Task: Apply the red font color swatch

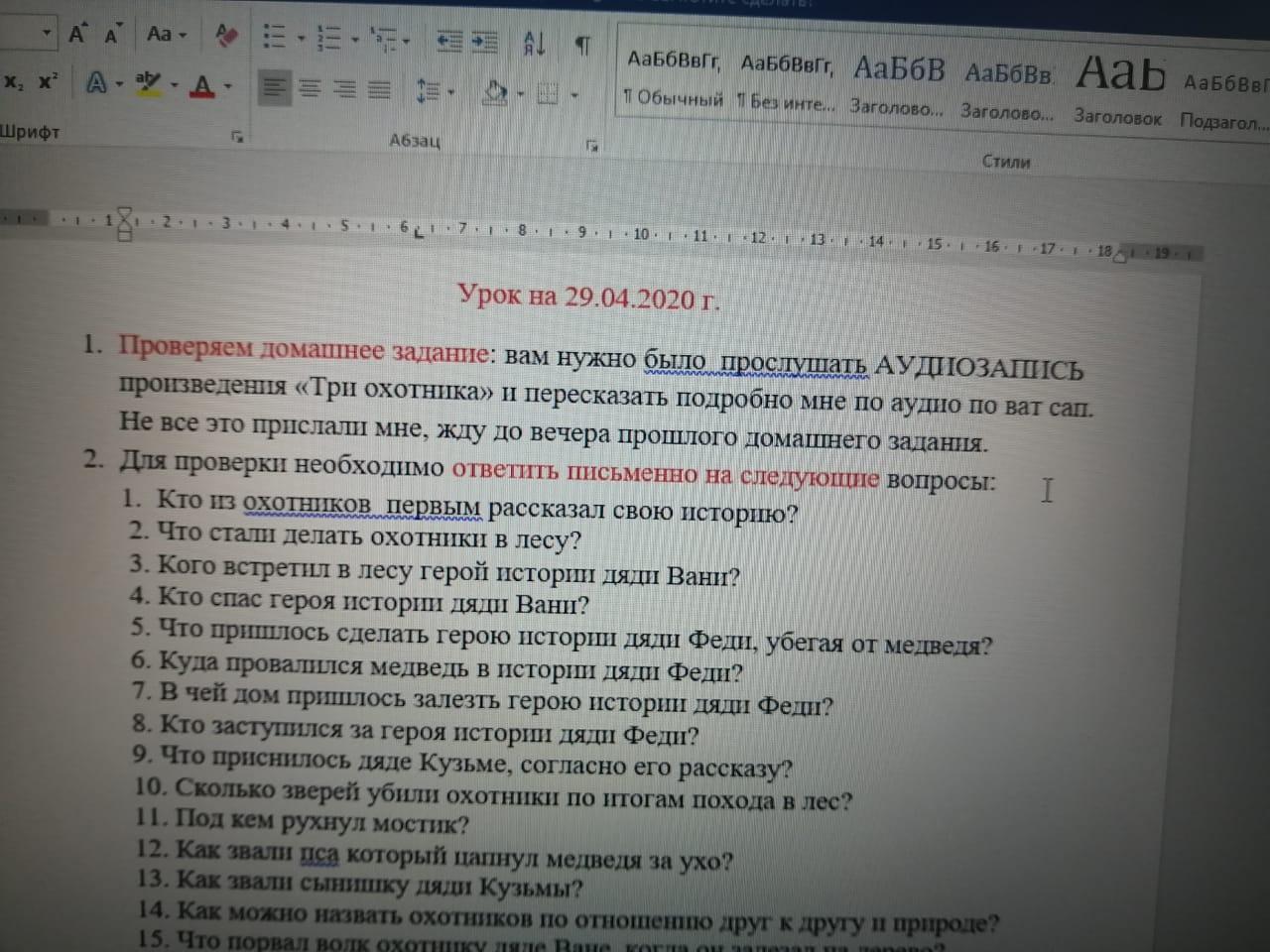Action: click(203, 86)
